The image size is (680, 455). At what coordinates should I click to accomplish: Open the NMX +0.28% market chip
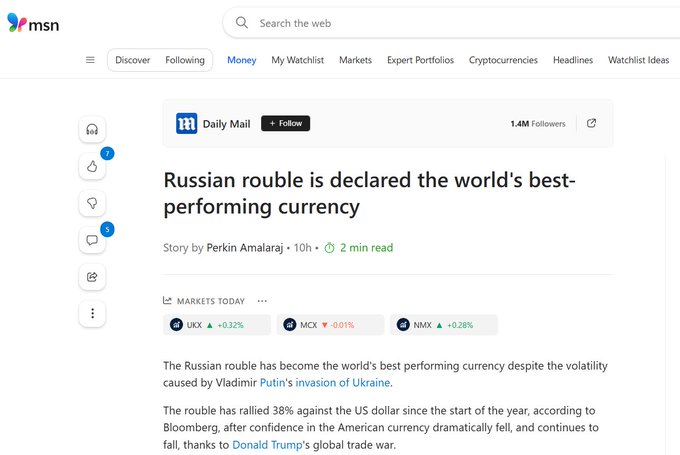pyautogui.click(x=444, y=324)
